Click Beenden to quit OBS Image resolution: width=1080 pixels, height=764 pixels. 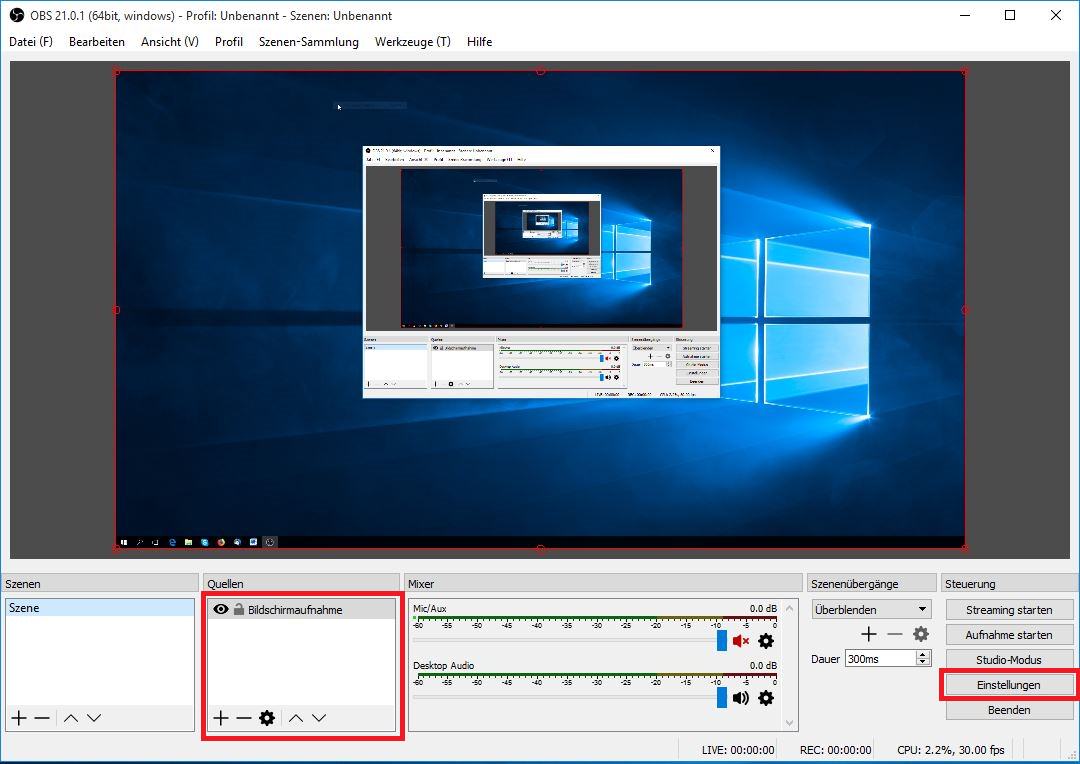pos(1009,710)
